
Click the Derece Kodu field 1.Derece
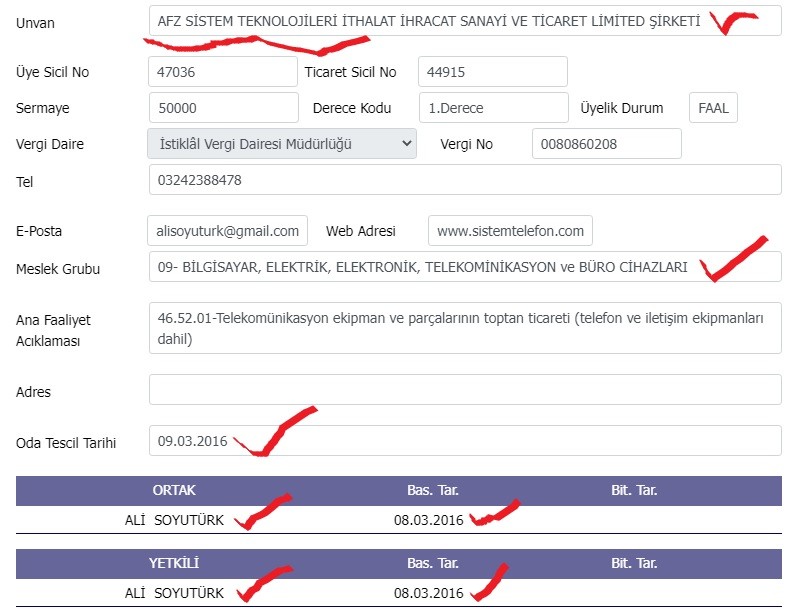[x=494, y=108]
